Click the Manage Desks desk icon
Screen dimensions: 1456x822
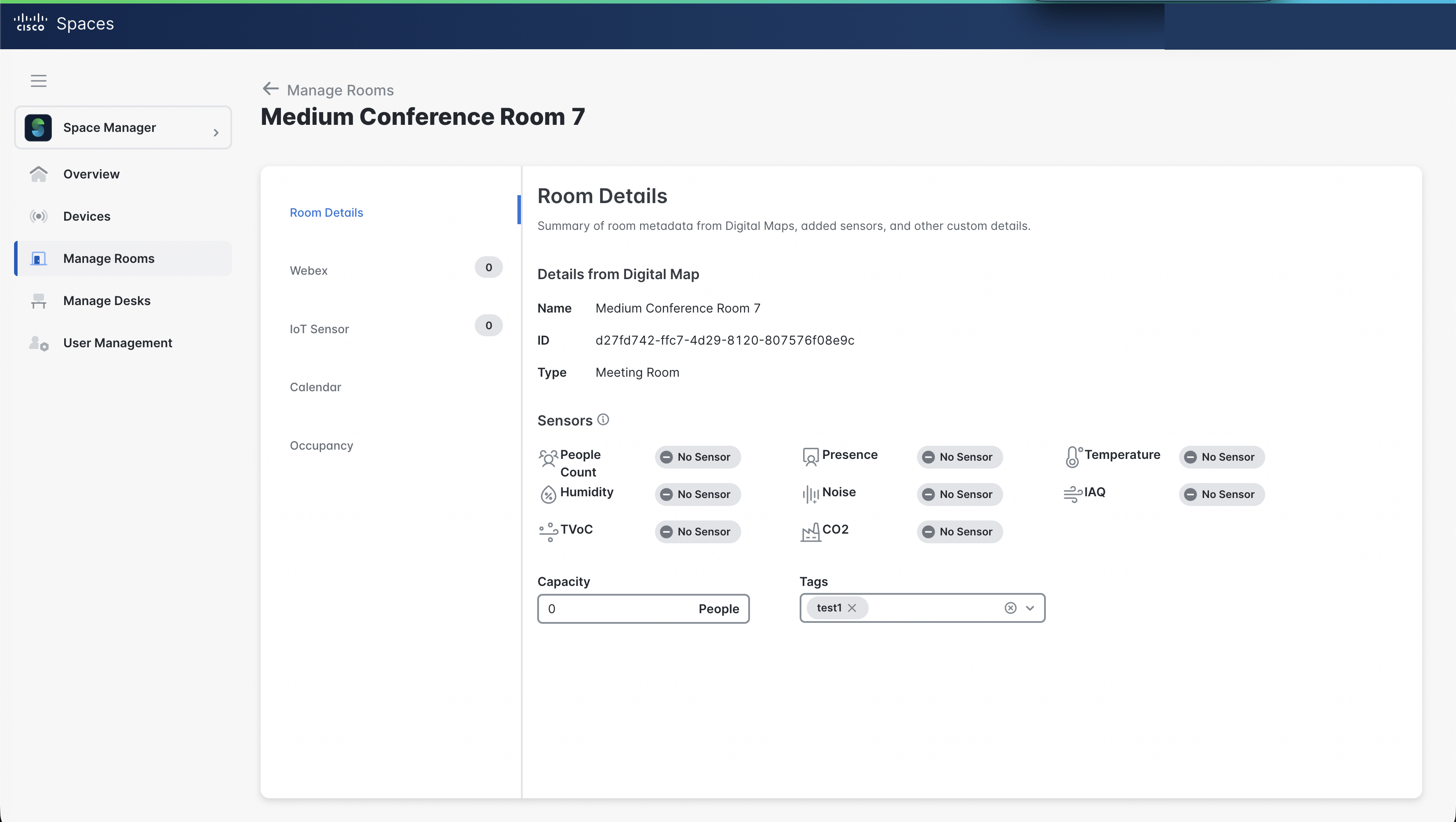click(x=38, y=301)
